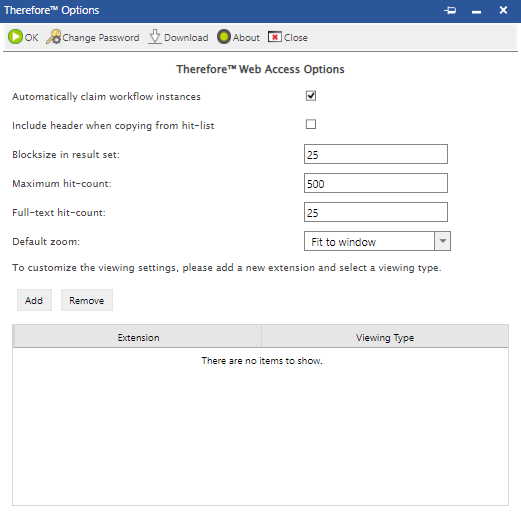Close the window using the title bar X
The height and width of the screenshot is (518, 521).
pyautogui.click(x=503, y=10)
